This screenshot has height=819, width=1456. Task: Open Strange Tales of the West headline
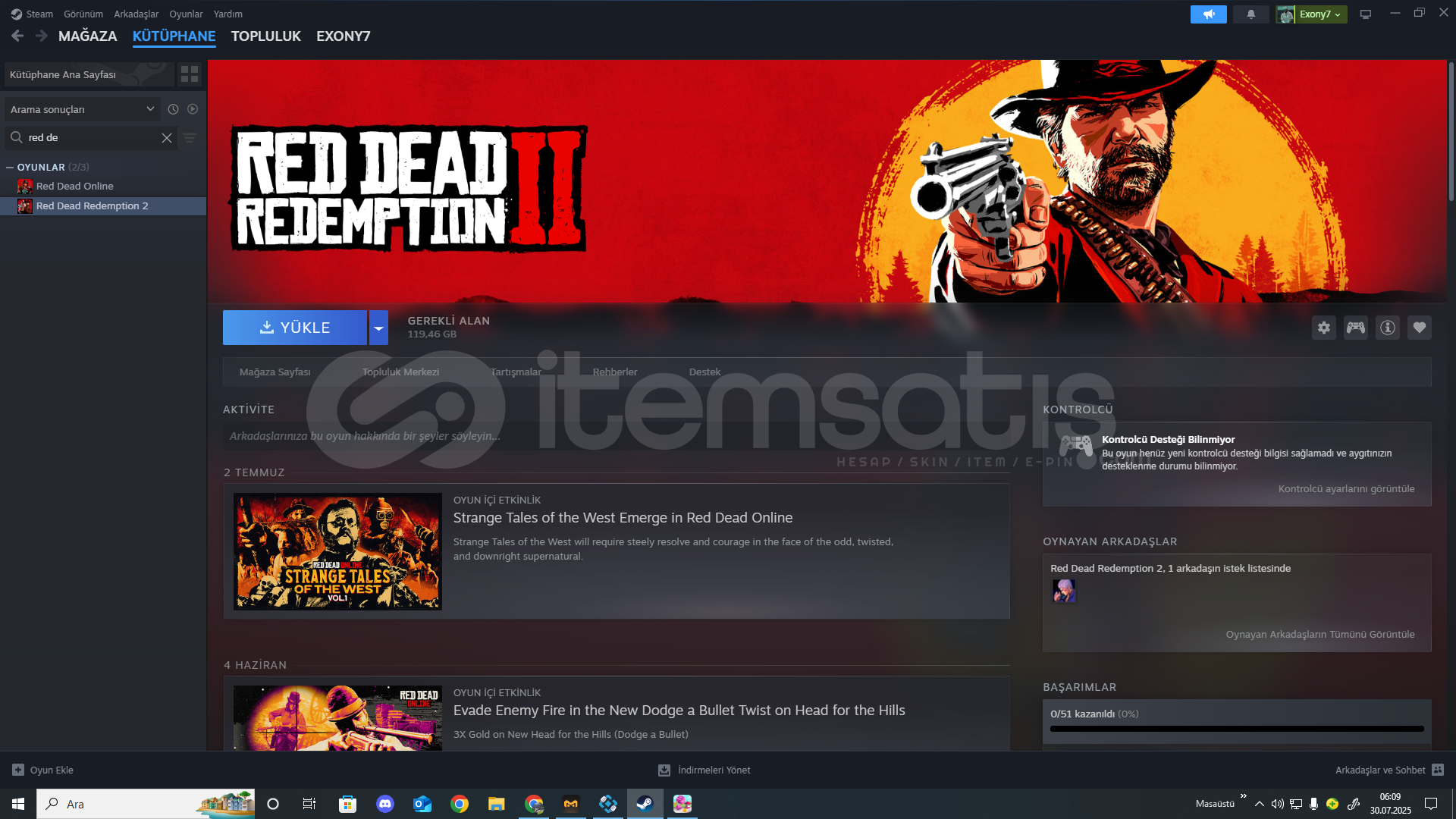pyautogui.click(x=623, y=518)
